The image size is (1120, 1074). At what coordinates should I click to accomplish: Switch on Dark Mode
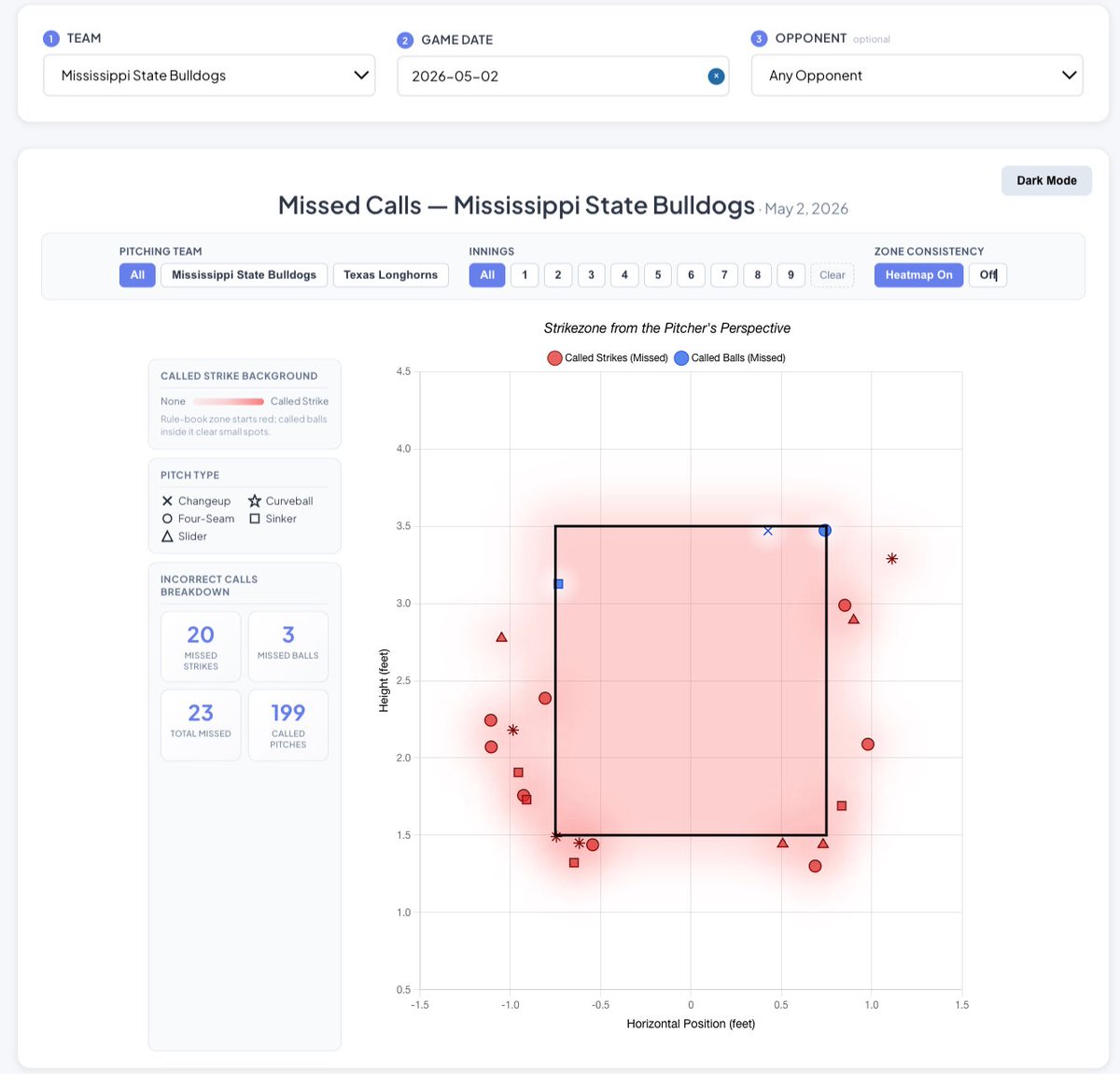click(x=1046, y=181)
